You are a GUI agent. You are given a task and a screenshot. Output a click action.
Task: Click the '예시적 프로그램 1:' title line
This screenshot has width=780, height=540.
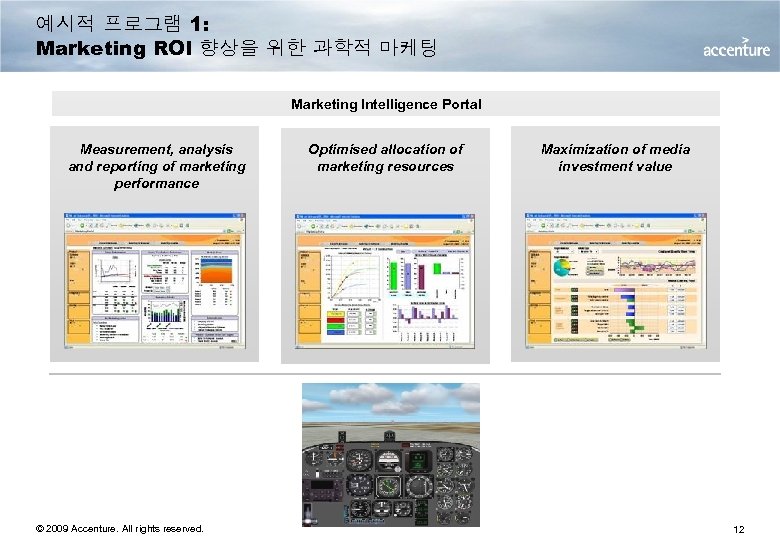(x=122, y=23)
